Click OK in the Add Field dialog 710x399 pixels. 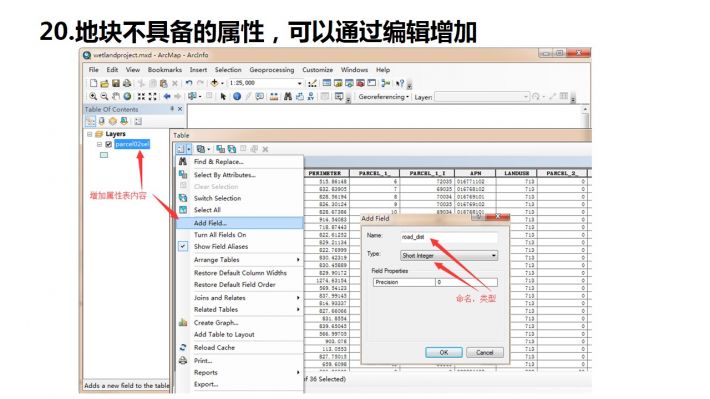coord(444,352)
